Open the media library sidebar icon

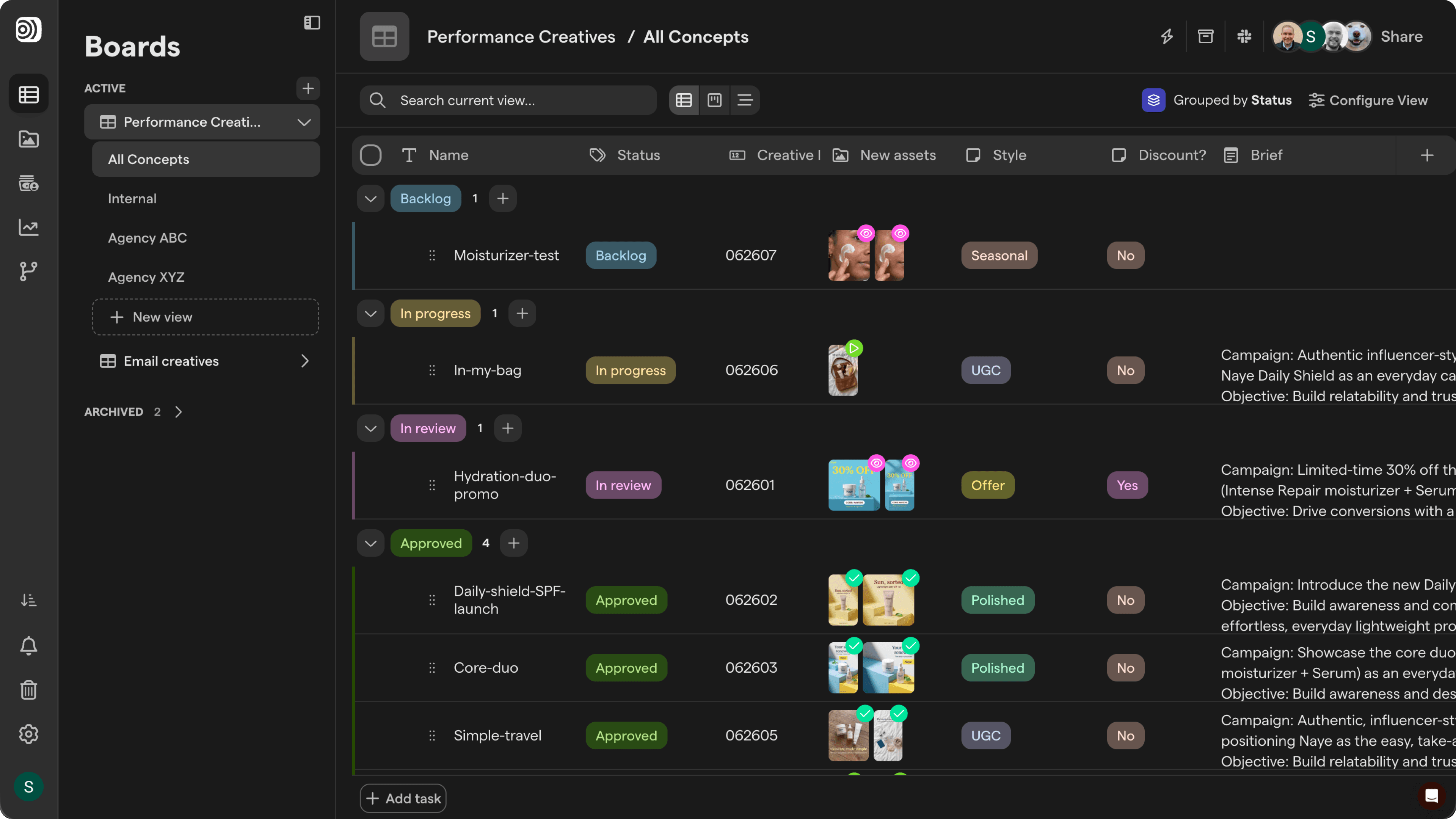coord(29,138)
